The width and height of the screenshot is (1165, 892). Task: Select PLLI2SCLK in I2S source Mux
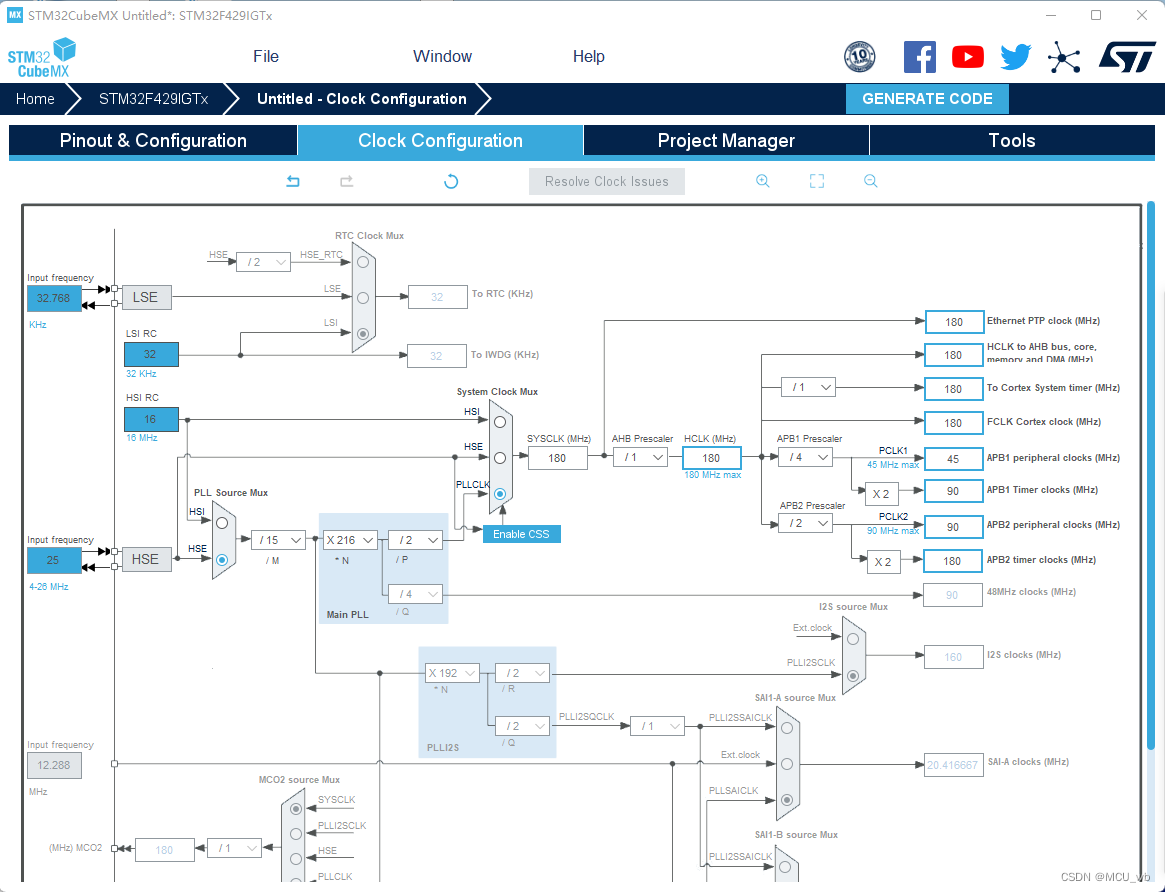pos(853,675)
